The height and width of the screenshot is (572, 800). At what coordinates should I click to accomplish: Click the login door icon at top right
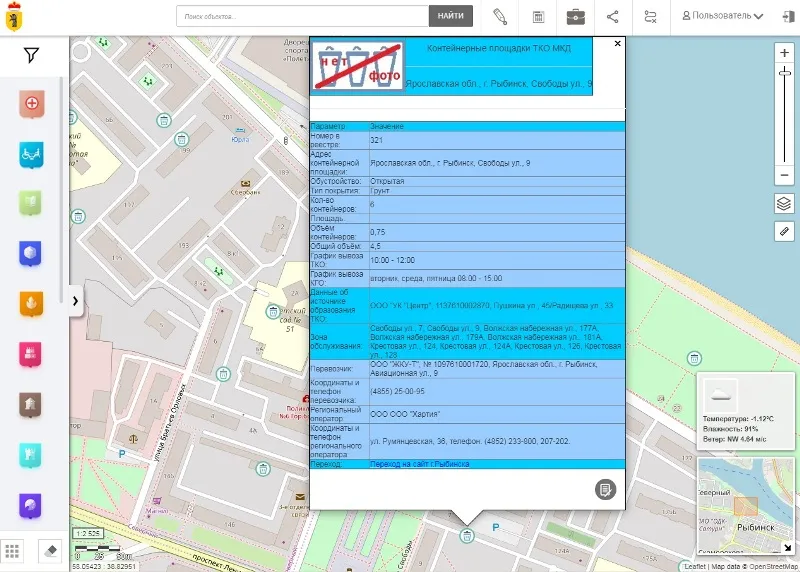pyautogui.click(x=781, y=16)
